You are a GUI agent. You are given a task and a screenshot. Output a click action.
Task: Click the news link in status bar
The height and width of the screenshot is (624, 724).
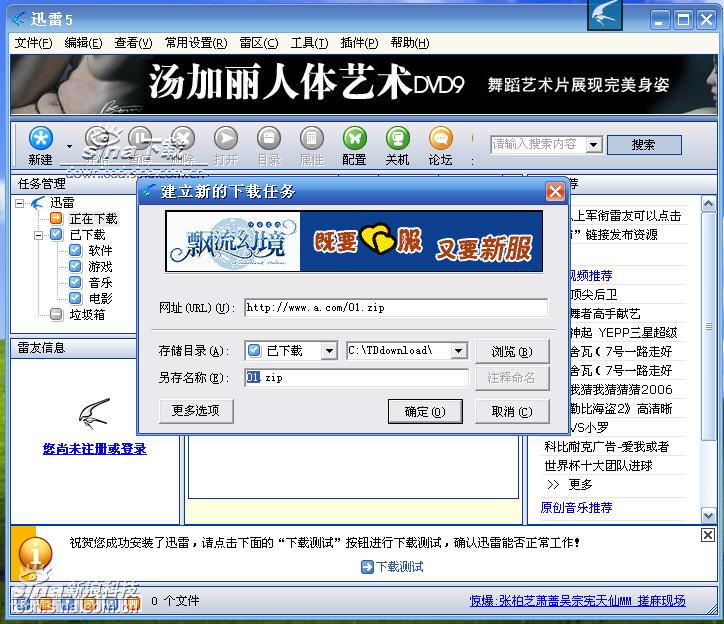[x=577, y=601]
